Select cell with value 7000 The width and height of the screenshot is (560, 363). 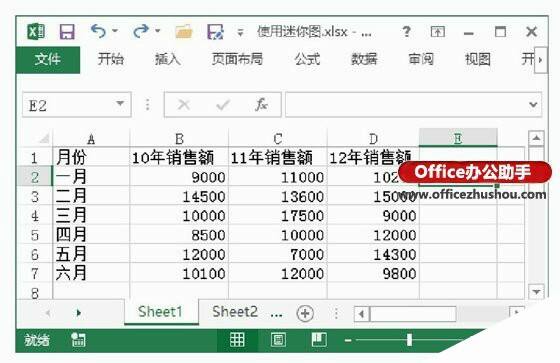click(278, 254)
